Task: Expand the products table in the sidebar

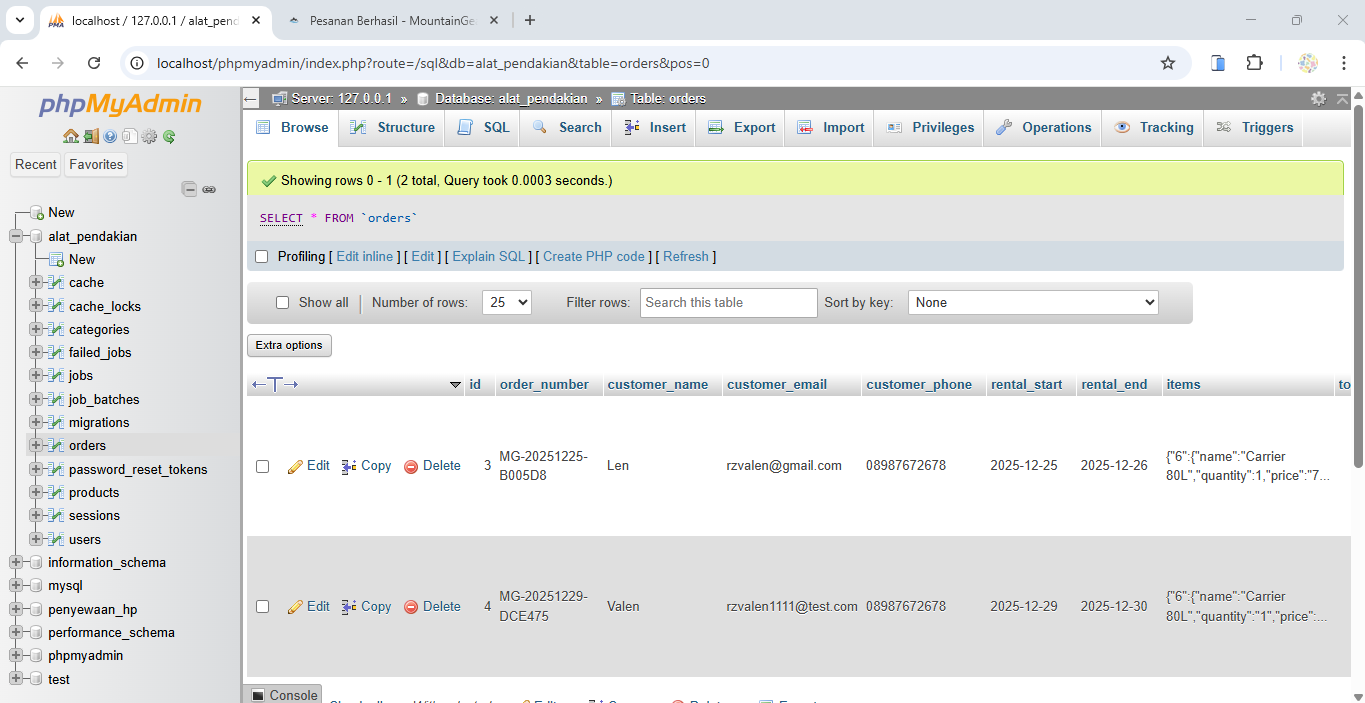Action: [34, 492]
